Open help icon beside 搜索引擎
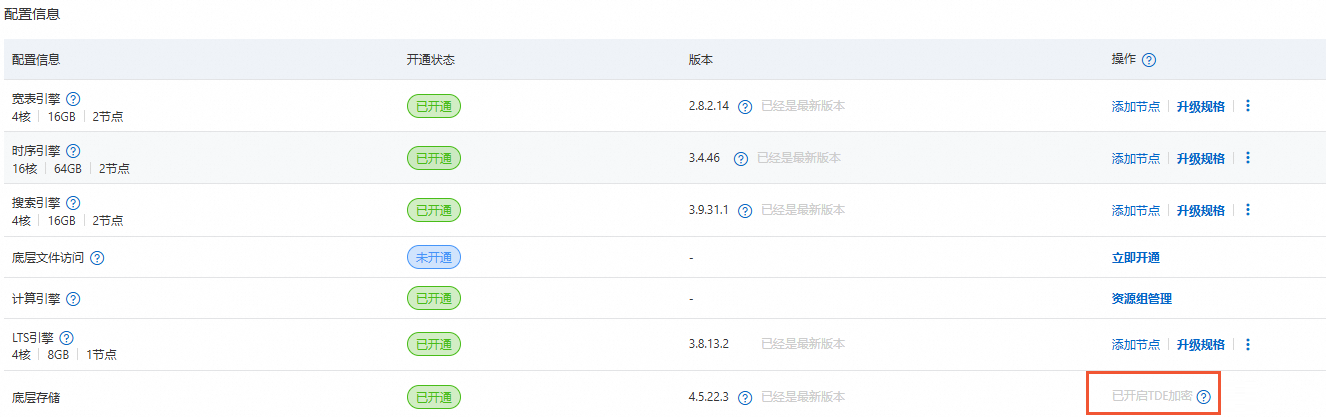This screenshot has width=1326, height=417. click(73, 203)
